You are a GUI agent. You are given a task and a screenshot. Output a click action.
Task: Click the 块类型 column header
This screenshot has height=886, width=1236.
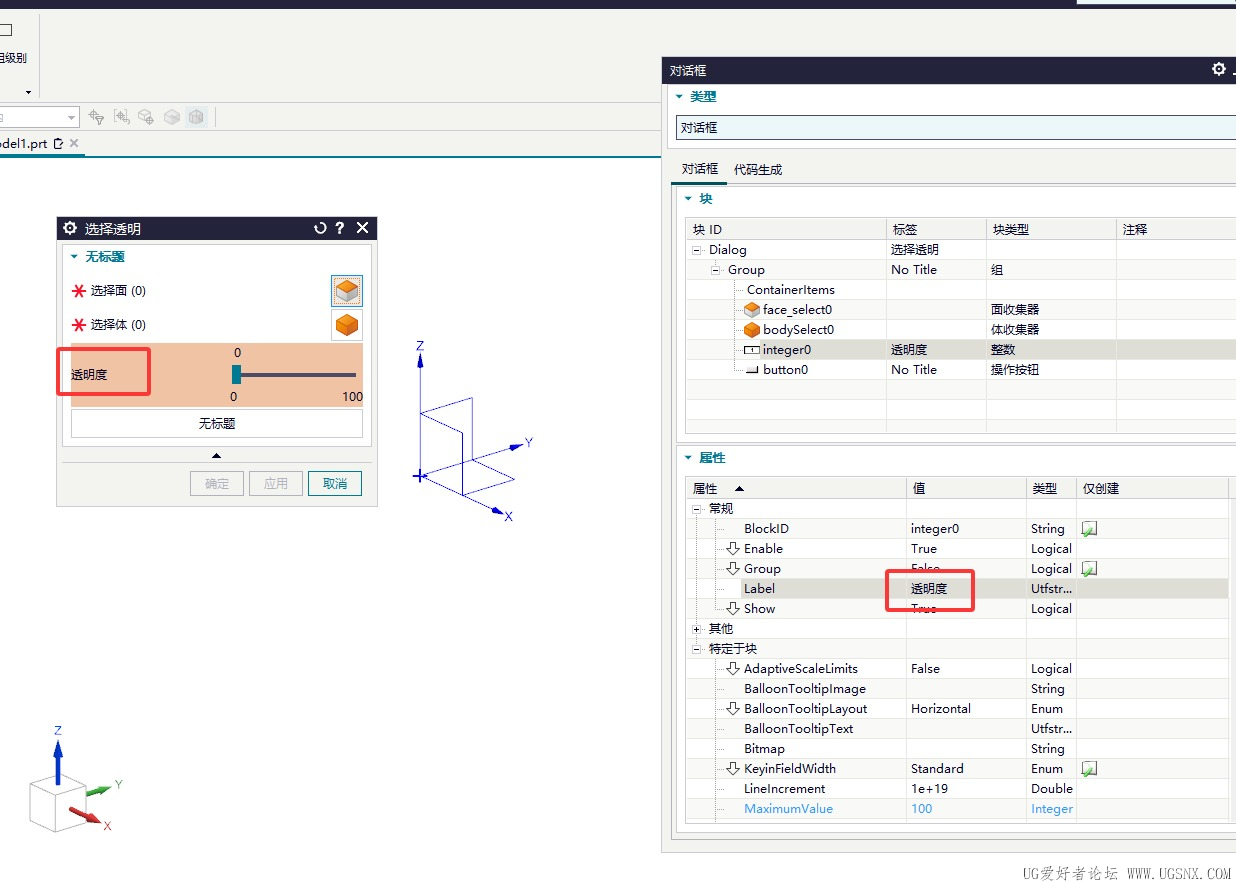(1050, 230)
